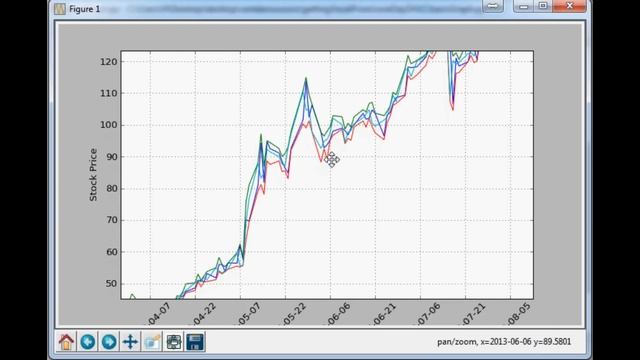Click the 08-05 date tick label
Screen dimensions: 640x360
point(519,315)
